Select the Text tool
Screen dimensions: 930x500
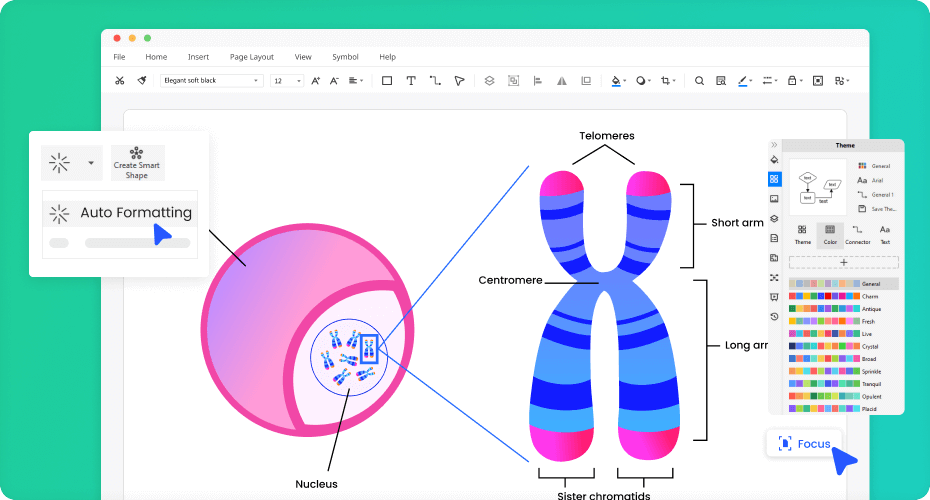coord(410,81)
